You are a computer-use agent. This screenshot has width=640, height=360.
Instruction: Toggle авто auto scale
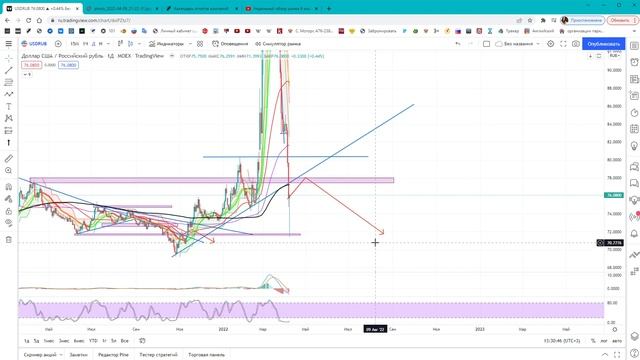(617, 341)
